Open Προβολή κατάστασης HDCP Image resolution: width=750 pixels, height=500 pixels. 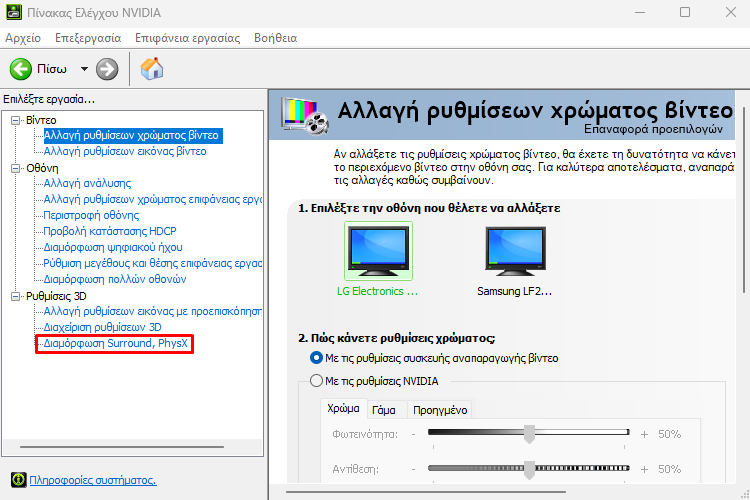(110, 231)
